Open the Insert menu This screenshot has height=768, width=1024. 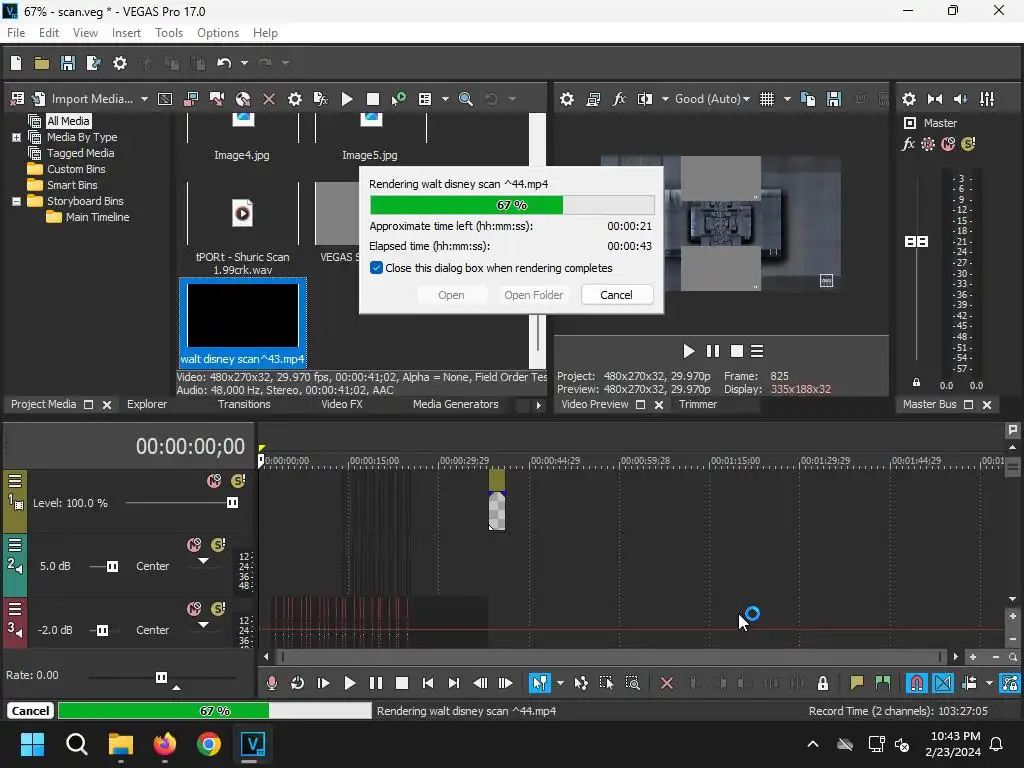pos(126,33)
